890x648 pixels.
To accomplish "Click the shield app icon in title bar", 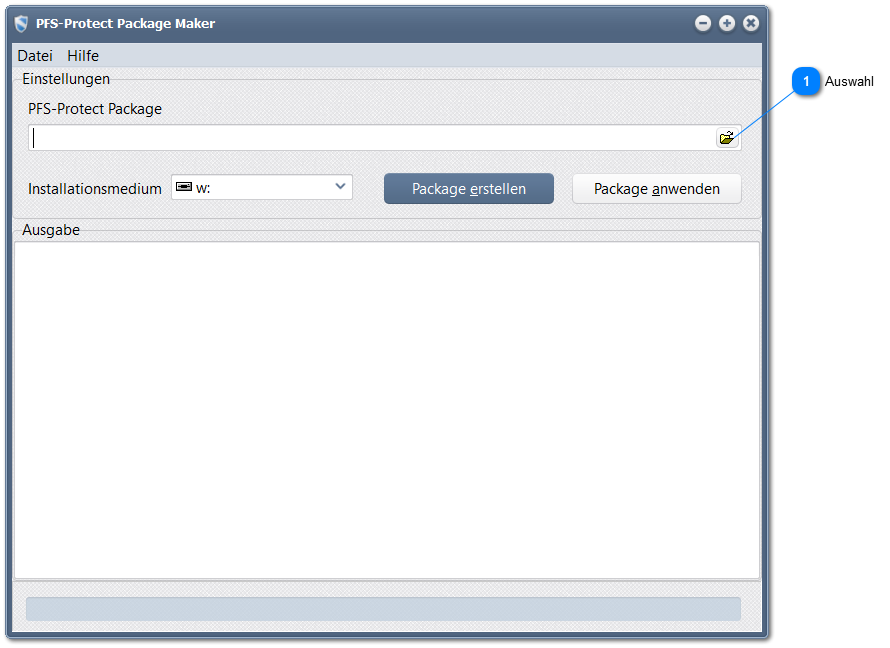I will pos(21,23).
